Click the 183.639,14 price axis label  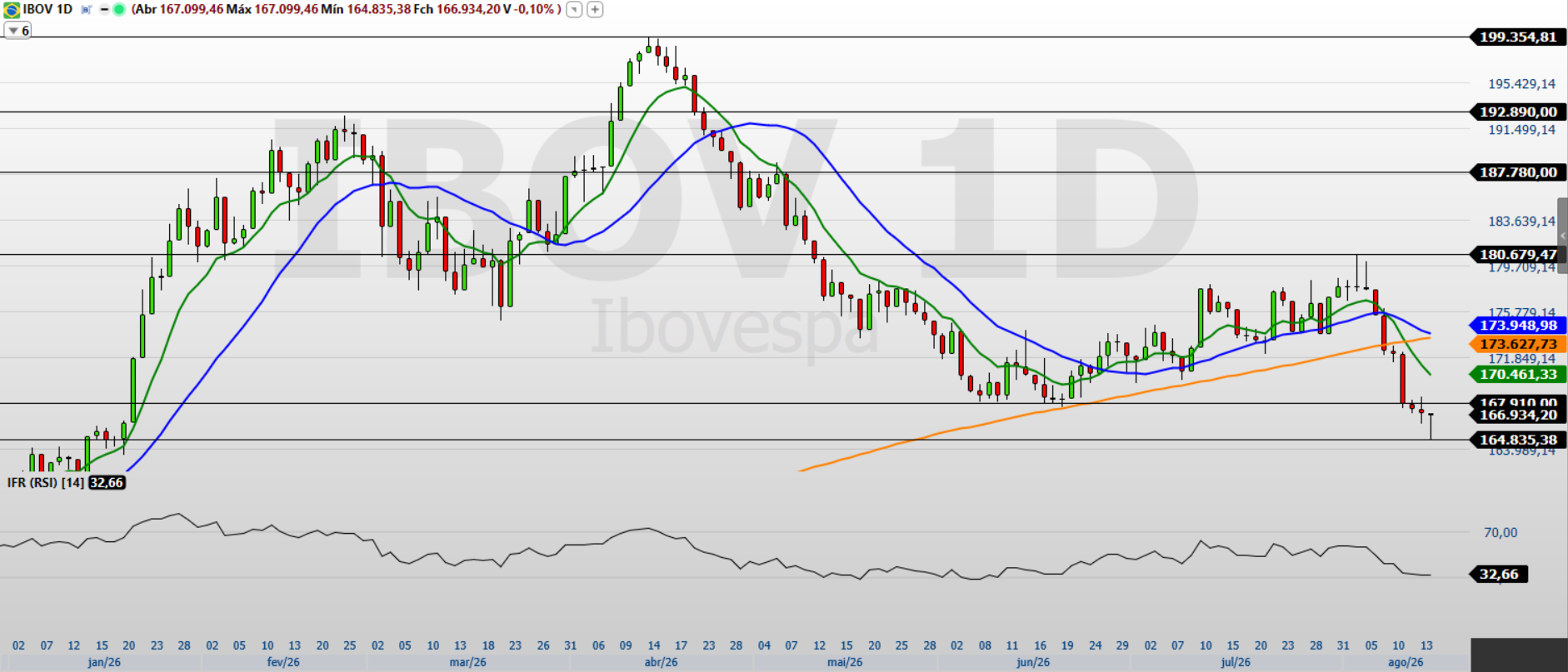tap(1521, 222)
